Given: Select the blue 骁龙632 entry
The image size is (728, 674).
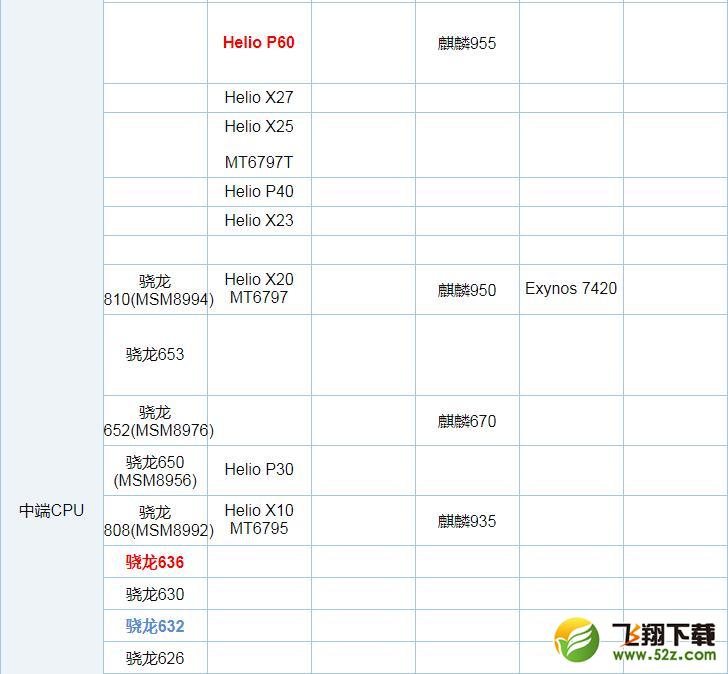Looking at the screenshot, I should [155, 626].
